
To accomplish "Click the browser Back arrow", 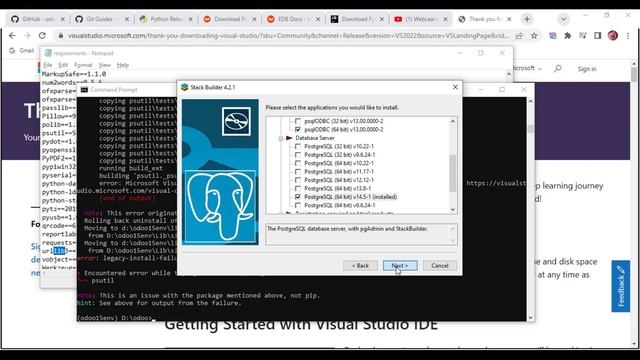I will pos(12,36).
